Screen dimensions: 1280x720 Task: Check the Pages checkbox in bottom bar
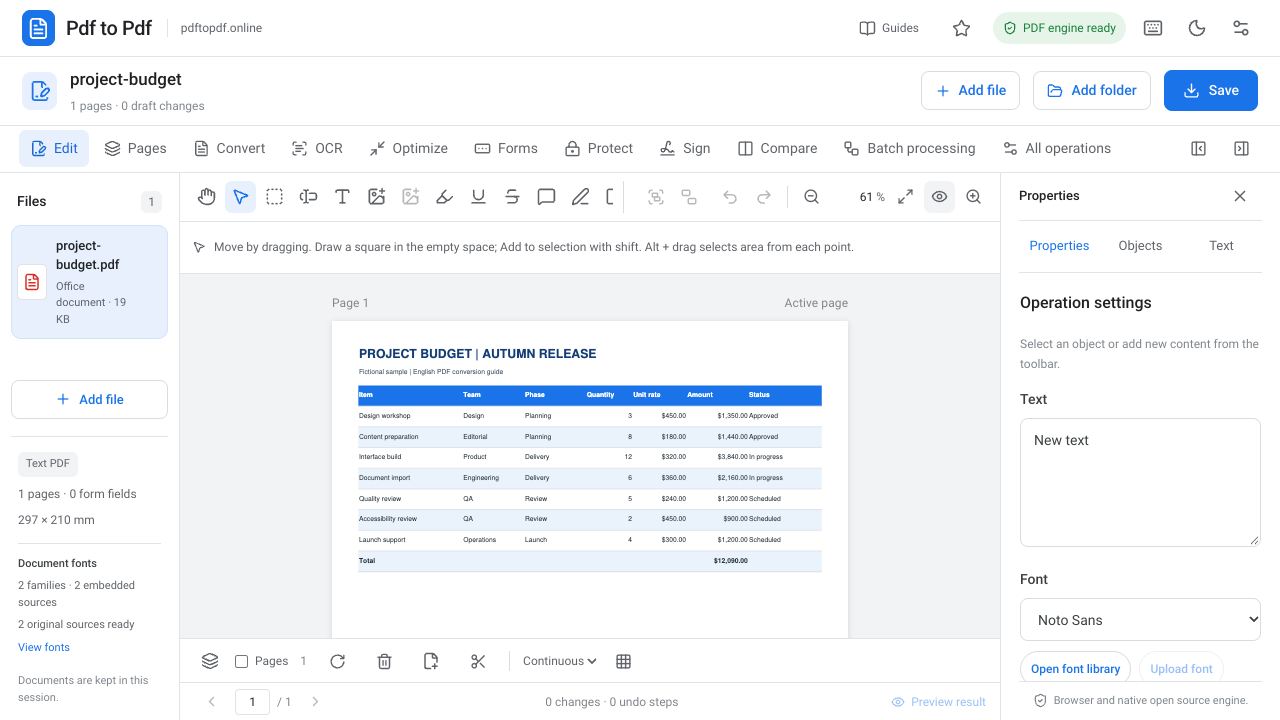click(x=241, y=661)
